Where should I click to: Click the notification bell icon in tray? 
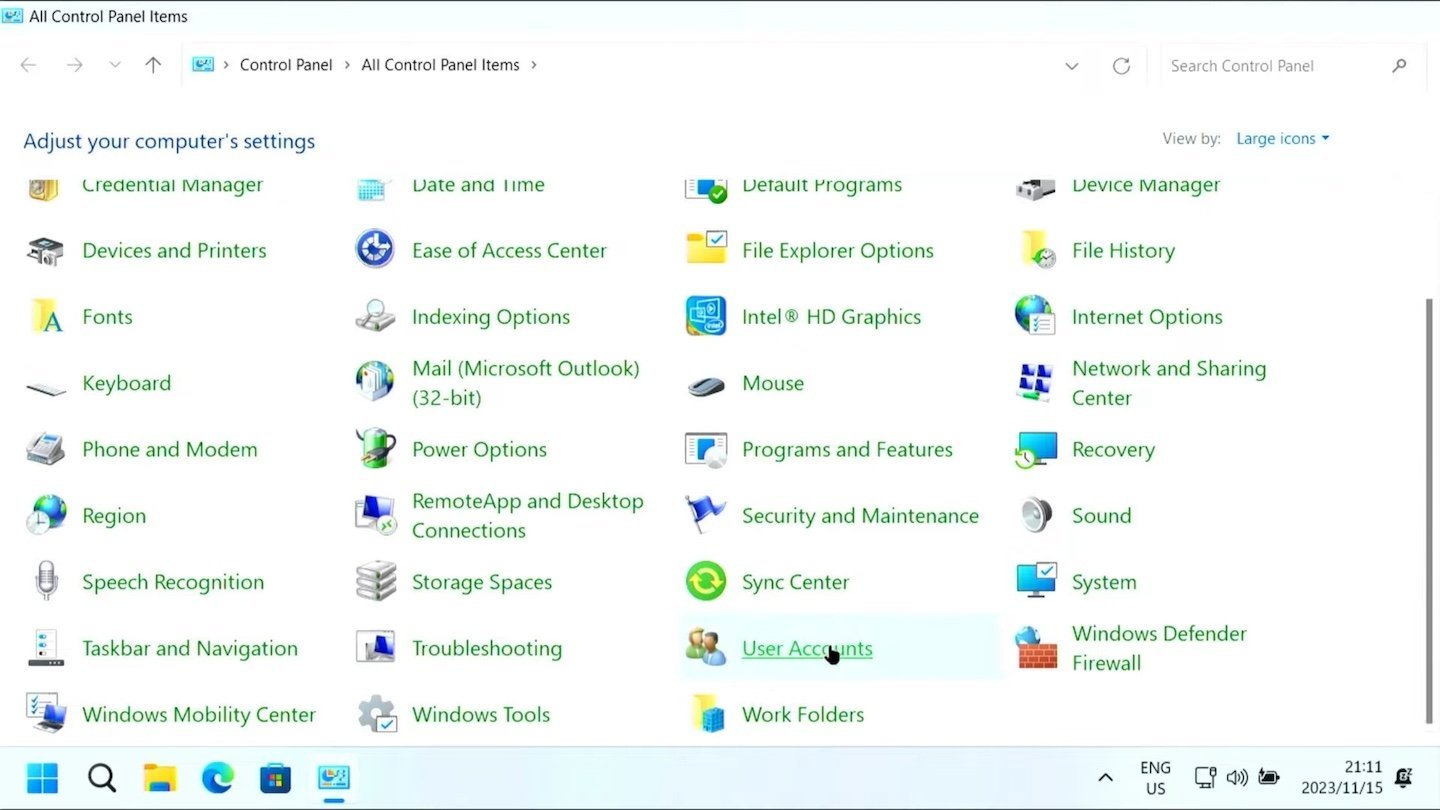pos(1404,777)
